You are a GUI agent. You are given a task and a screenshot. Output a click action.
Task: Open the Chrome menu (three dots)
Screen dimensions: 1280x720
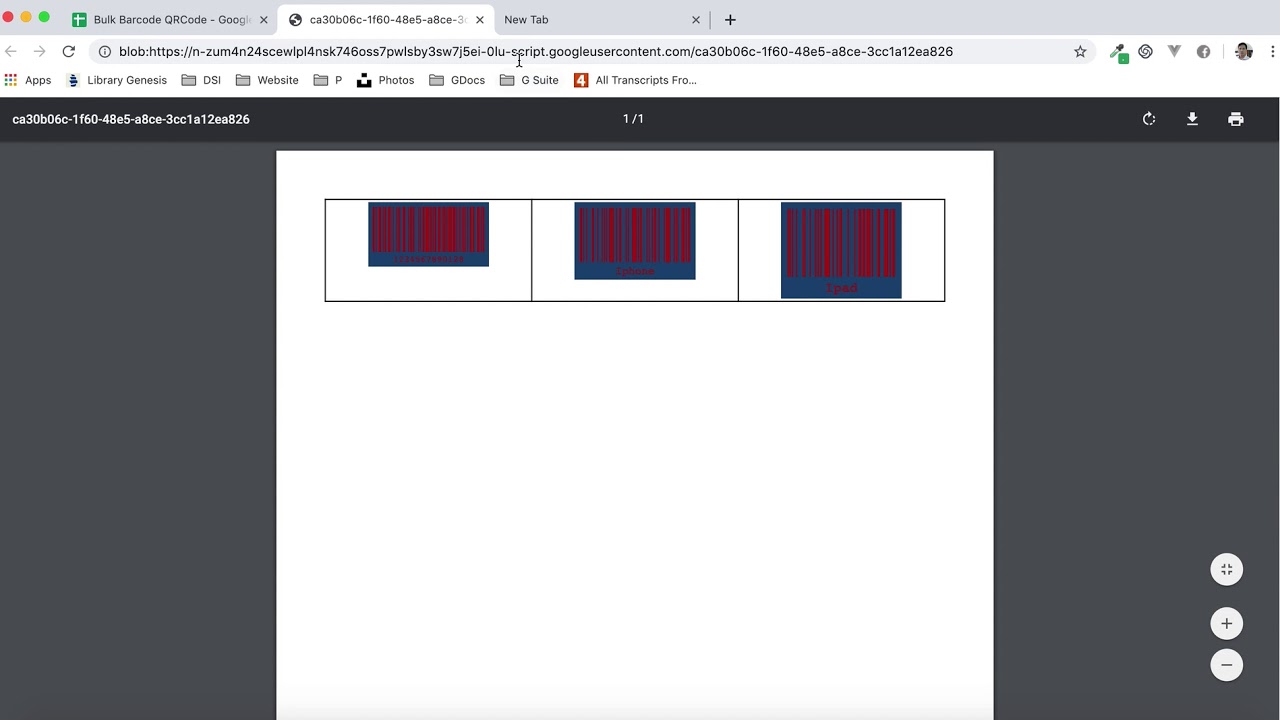coord(1272,52)
